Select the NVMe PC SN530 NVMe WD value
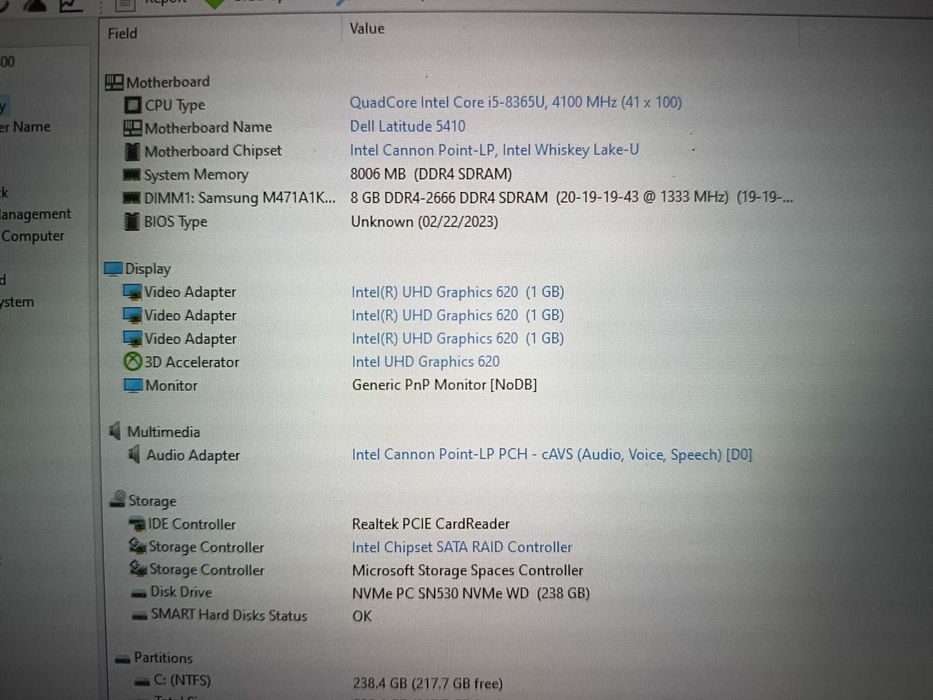Viewport: 933px width, 700px height. (x=471, y=593)
